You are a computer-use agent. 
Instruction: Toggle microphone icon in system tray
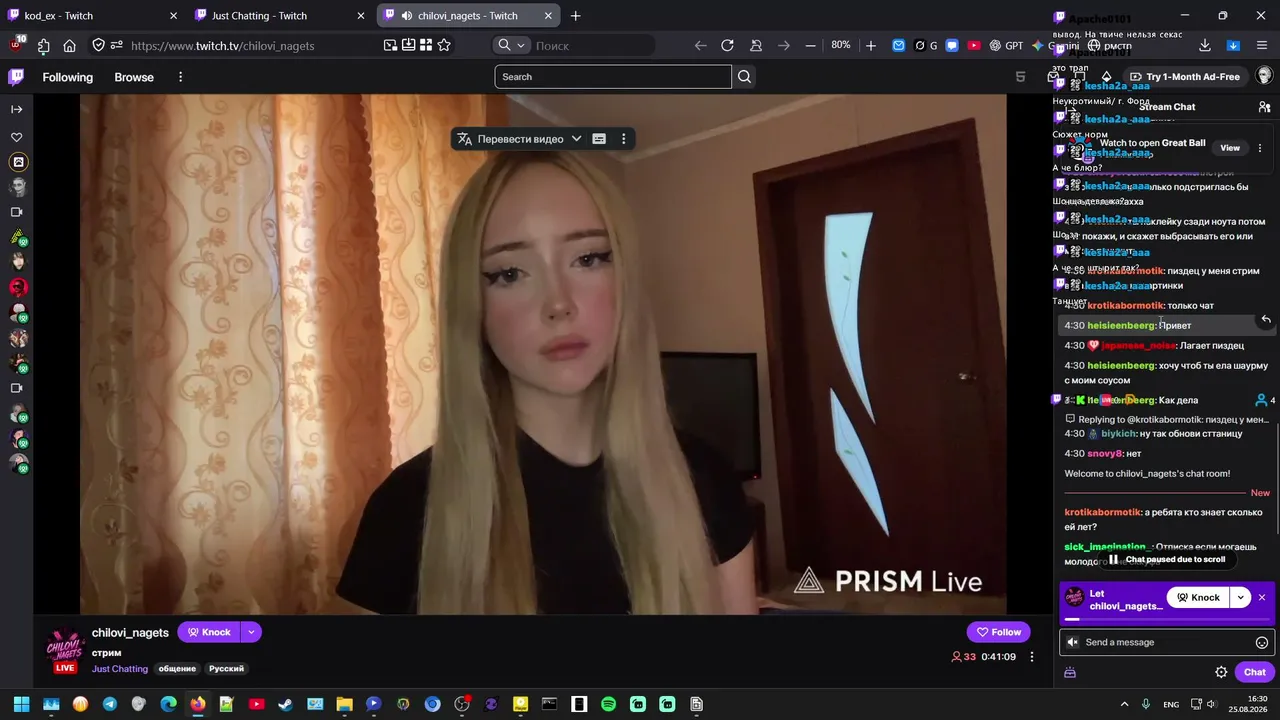(1146, 704)
